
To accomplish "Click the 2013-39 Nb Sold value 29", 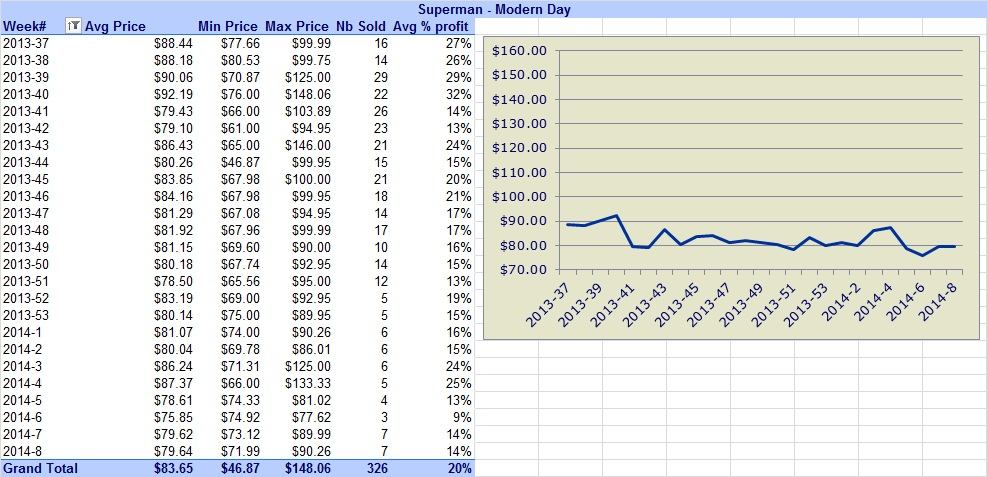I will coord(380,77).
